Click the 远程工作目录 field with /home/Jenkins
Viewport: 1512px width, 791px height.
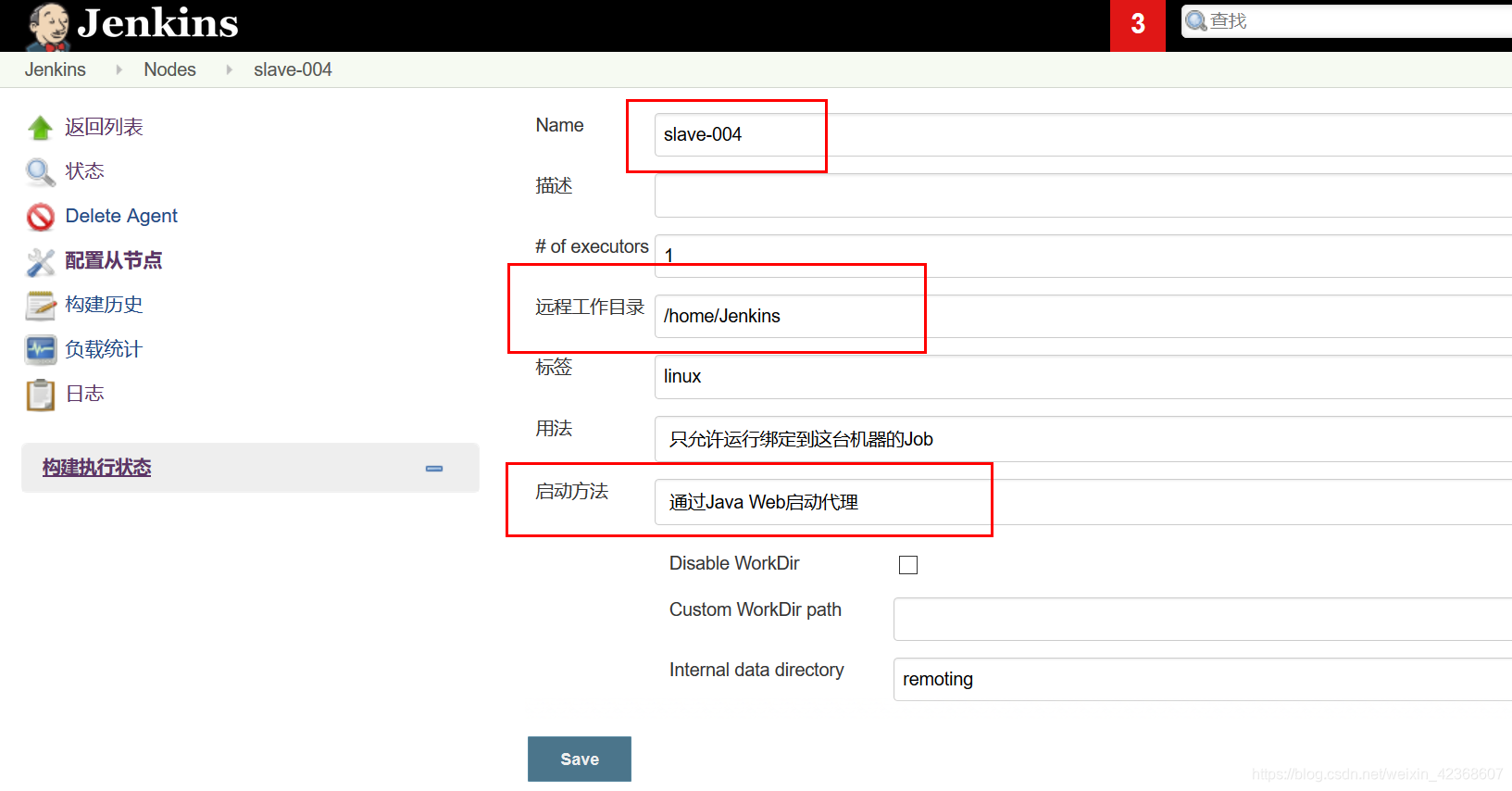(x=1083, y=317)
